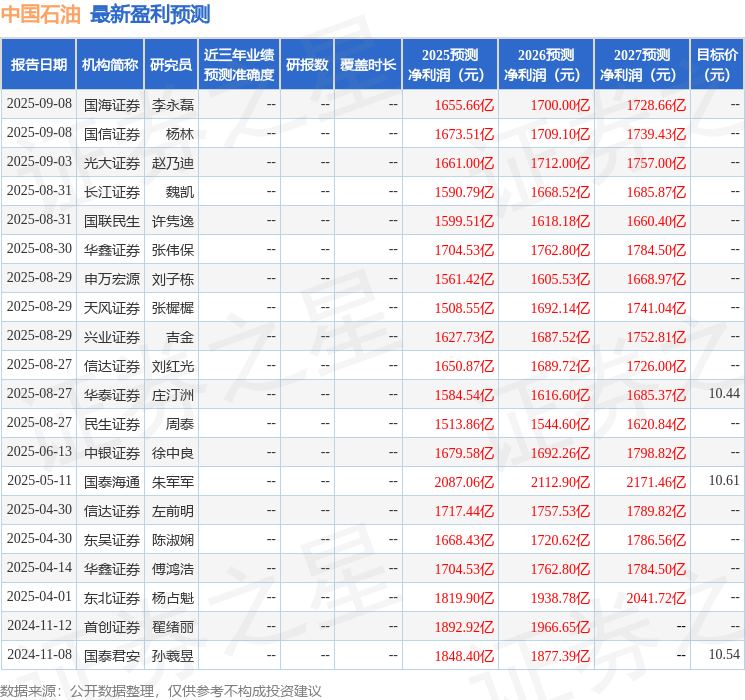The image size is (745, 700).
Task: Click the 10.54 target price value
Action: pyautogui.click(x=724, y=655)
